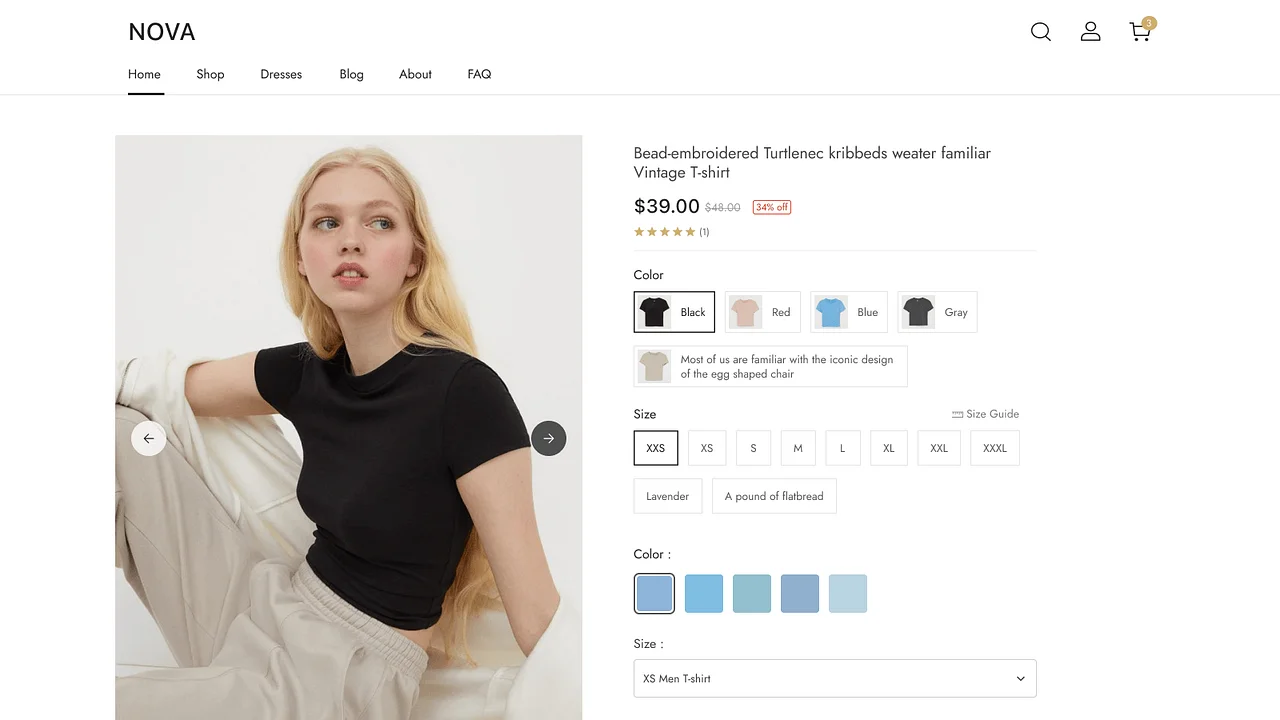
Task: Expand the XS Men T-shirt dropdown
Action: 835,678
